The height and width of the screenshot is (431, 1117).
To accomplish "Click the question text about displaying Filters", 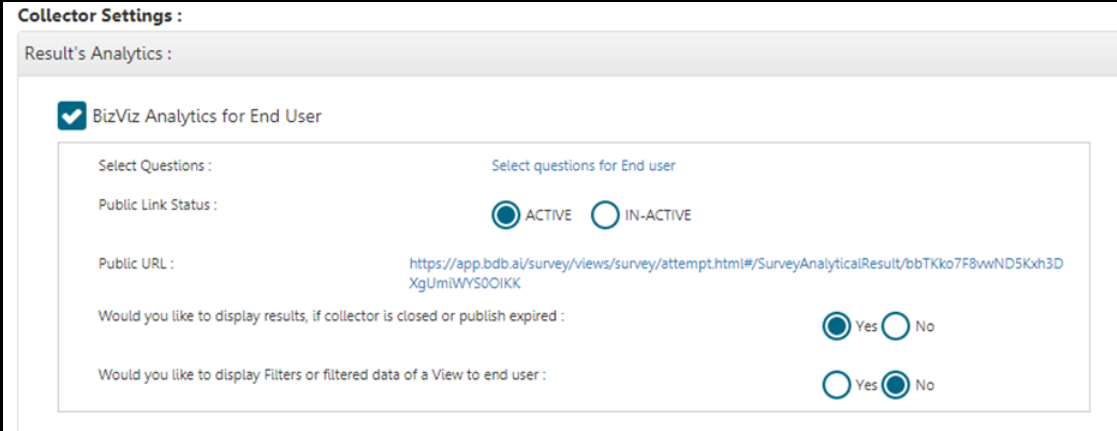I will (322, 375).
